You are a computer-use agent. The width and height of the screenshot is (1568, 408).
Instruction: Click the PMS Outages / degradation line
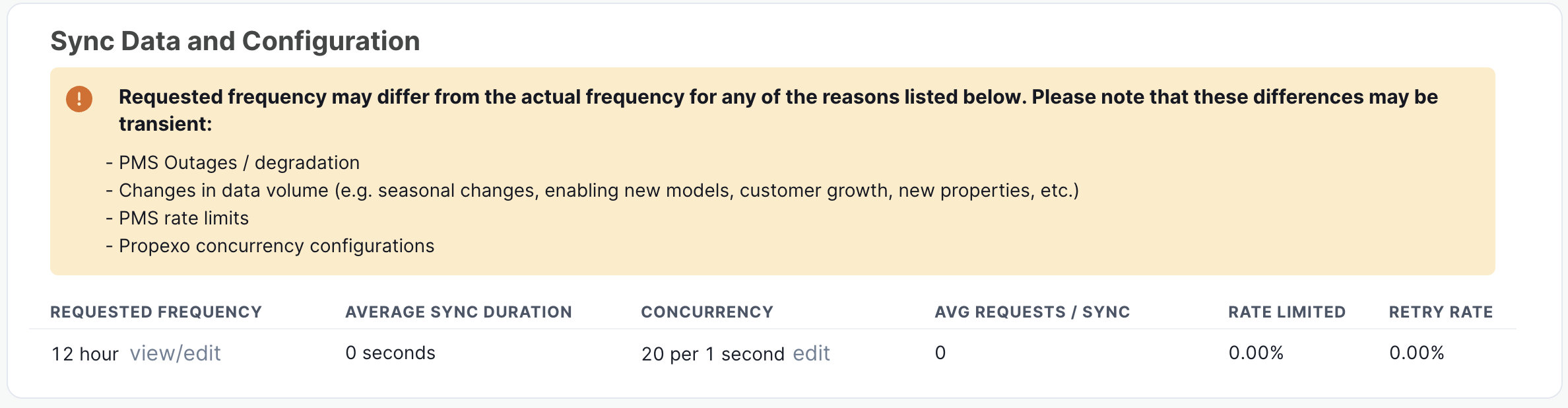tap(238, 163)
